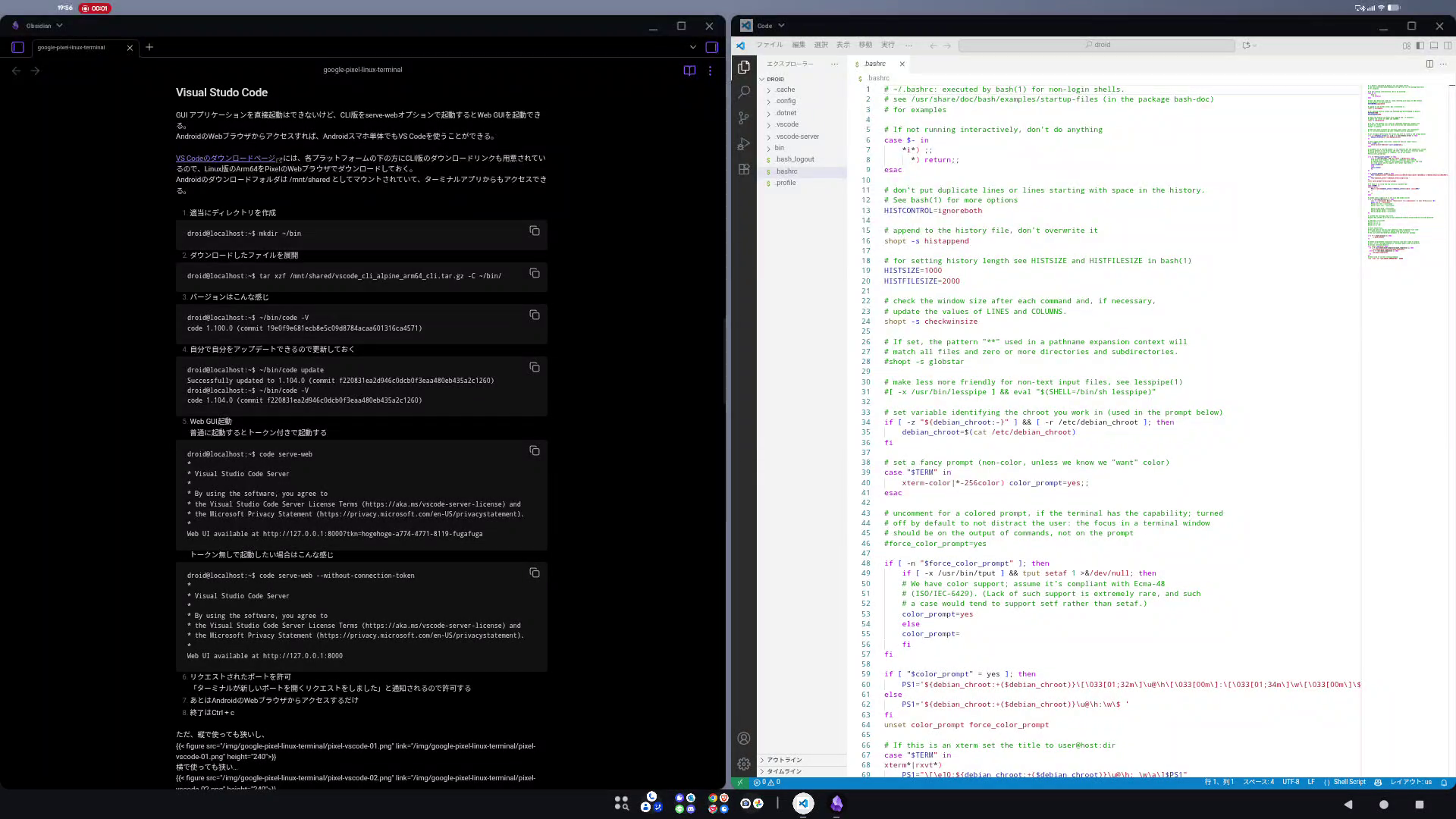
Task: Open Source Control view
Action: pyautogui.click(x=744, y=118)
